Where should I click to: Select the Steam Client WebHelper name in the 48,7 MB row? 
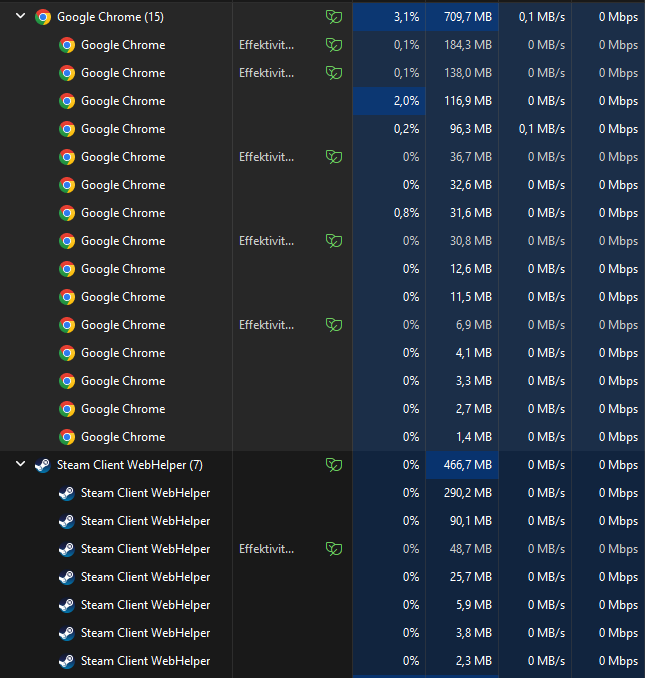(x=146, y=549)
